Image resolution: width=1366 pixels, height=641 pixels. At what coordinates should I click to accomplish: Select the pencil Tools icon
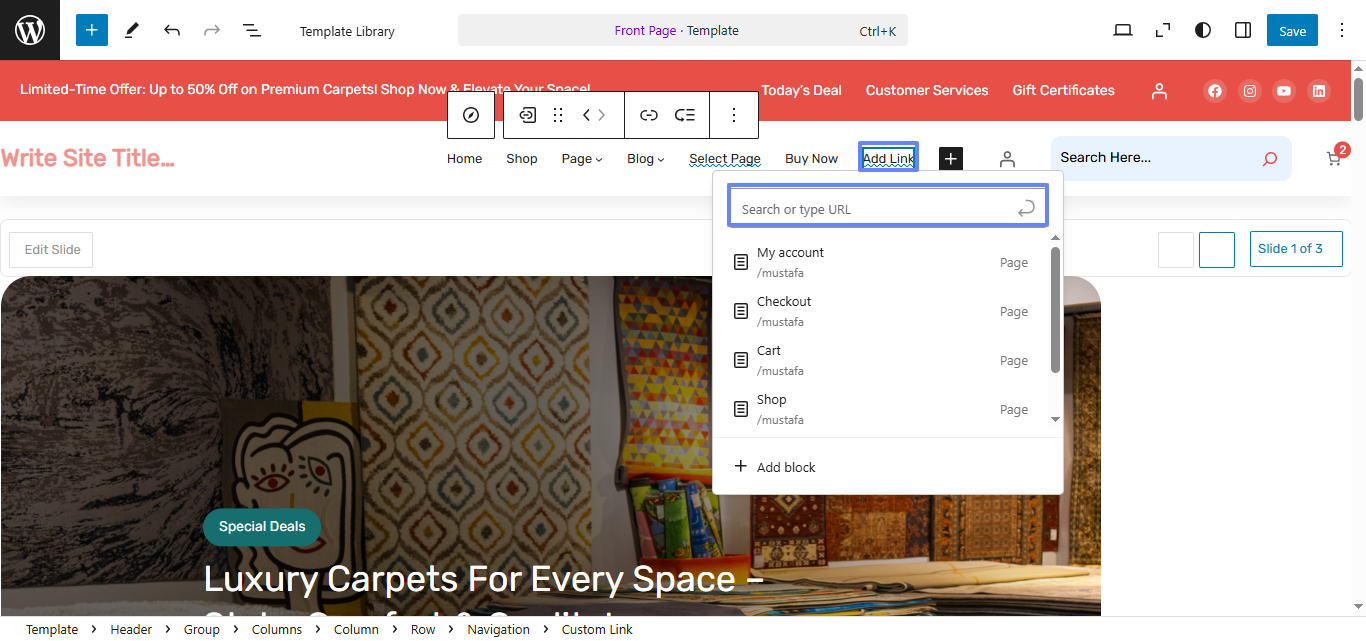point(132,30)
